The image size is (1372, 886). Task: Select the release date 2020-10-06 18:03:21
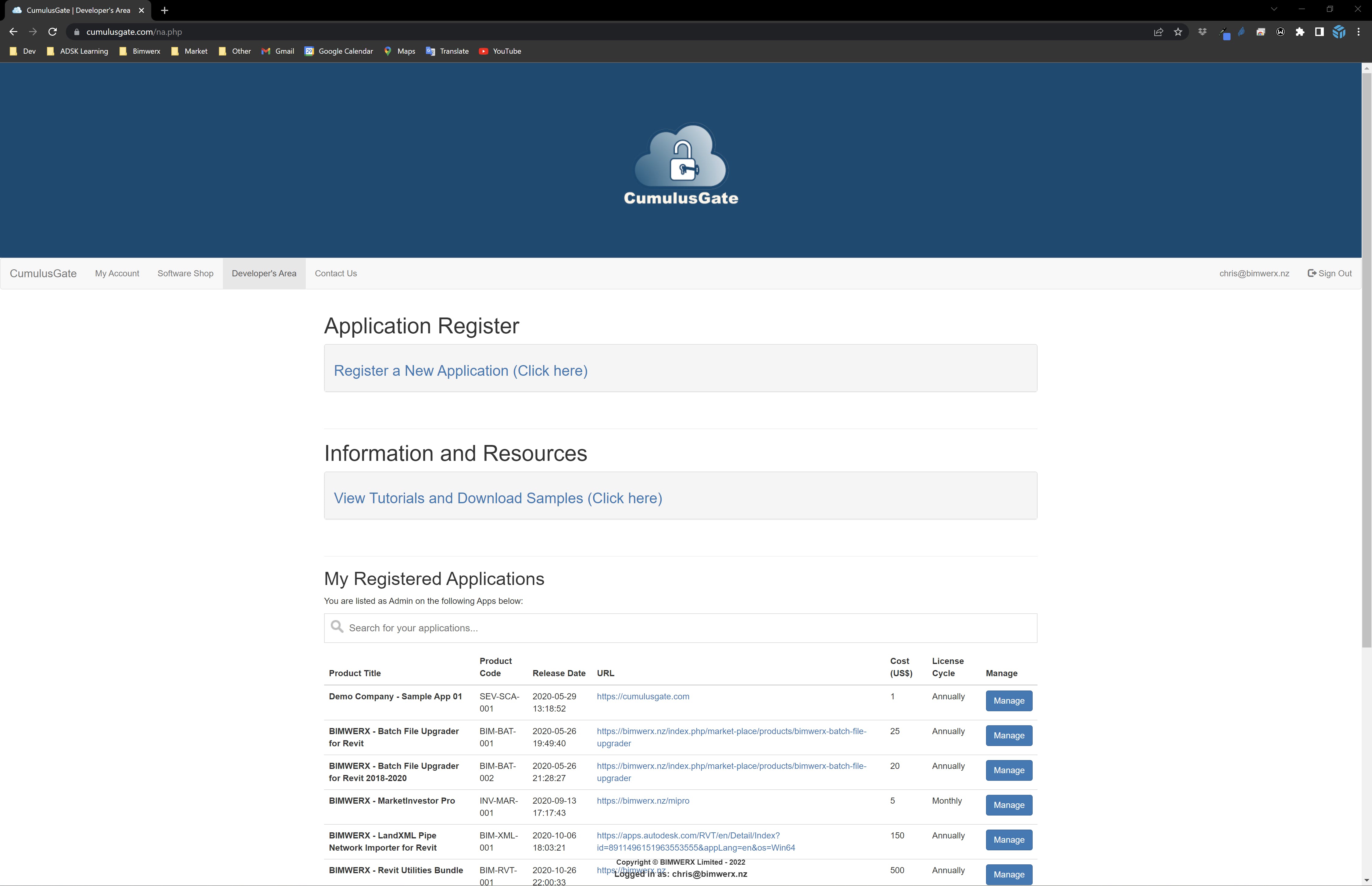click(554, 841)
